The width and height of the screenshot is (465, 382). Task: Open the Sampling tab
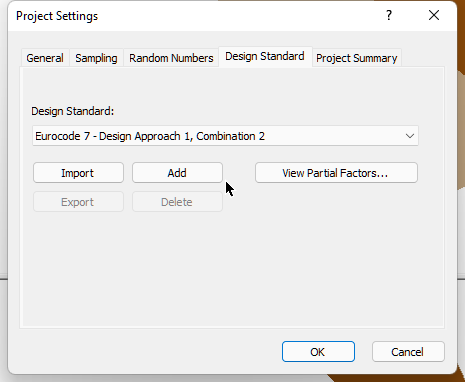click(96, 58)
